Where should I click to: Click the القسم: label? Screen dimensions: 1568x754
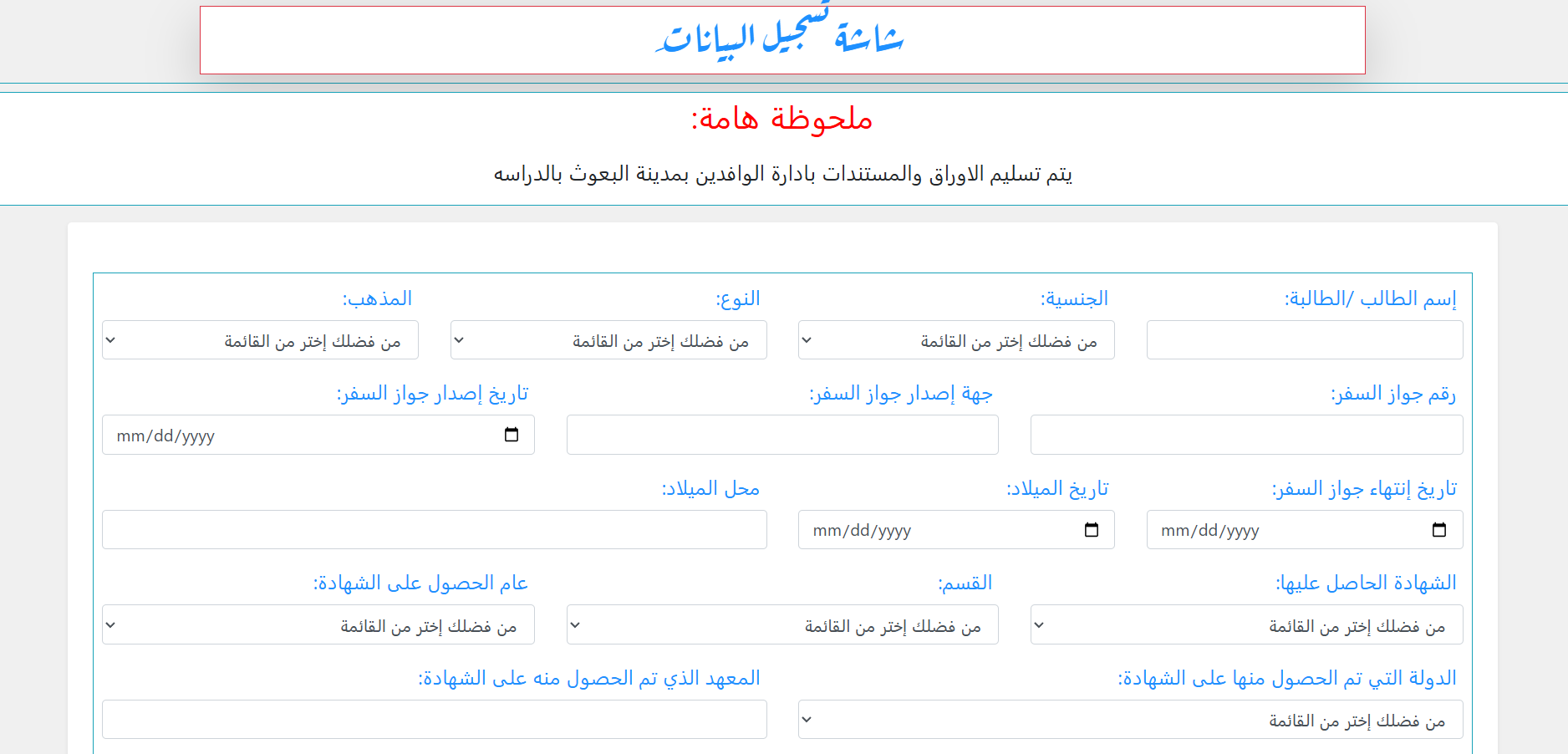[x=965, y=583]
